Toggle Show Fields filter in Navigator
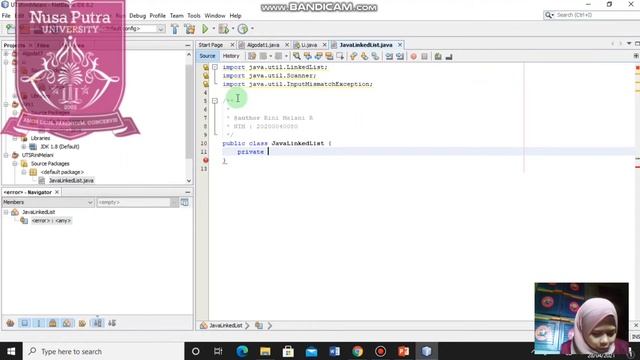 [24, 323]
